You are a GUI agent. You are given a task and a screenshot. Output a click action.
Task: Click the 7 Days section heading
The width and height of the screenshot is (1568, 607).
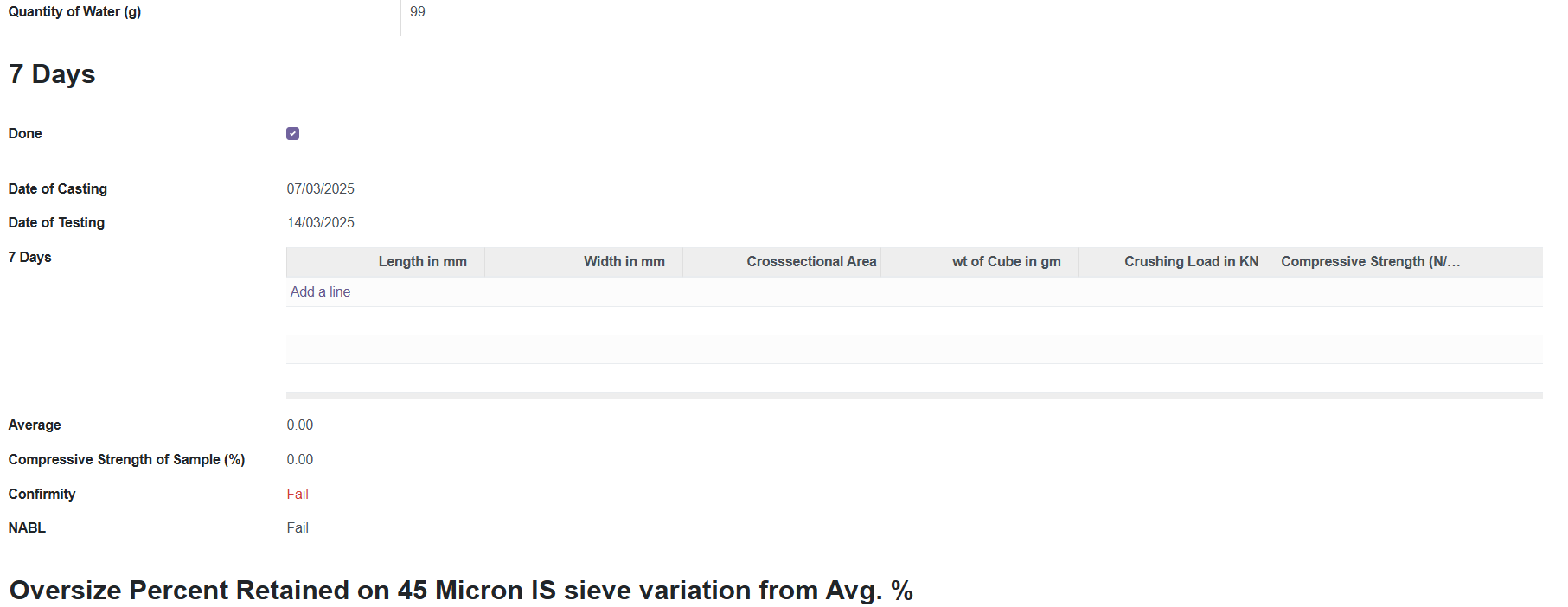tap(52, 74)
